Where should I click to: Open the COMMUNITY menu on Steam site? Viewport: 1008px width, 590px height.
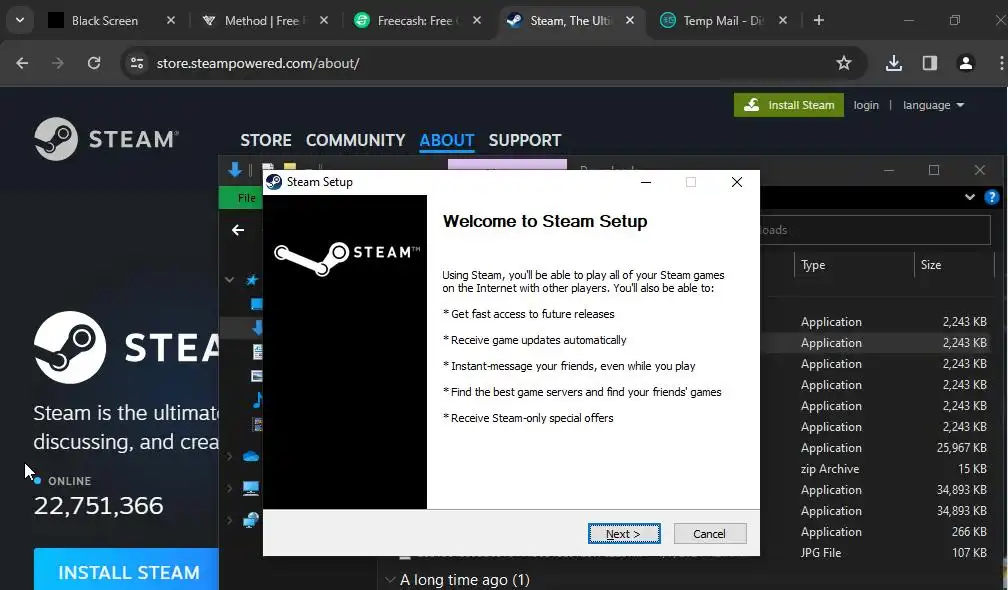click(356, 140)
